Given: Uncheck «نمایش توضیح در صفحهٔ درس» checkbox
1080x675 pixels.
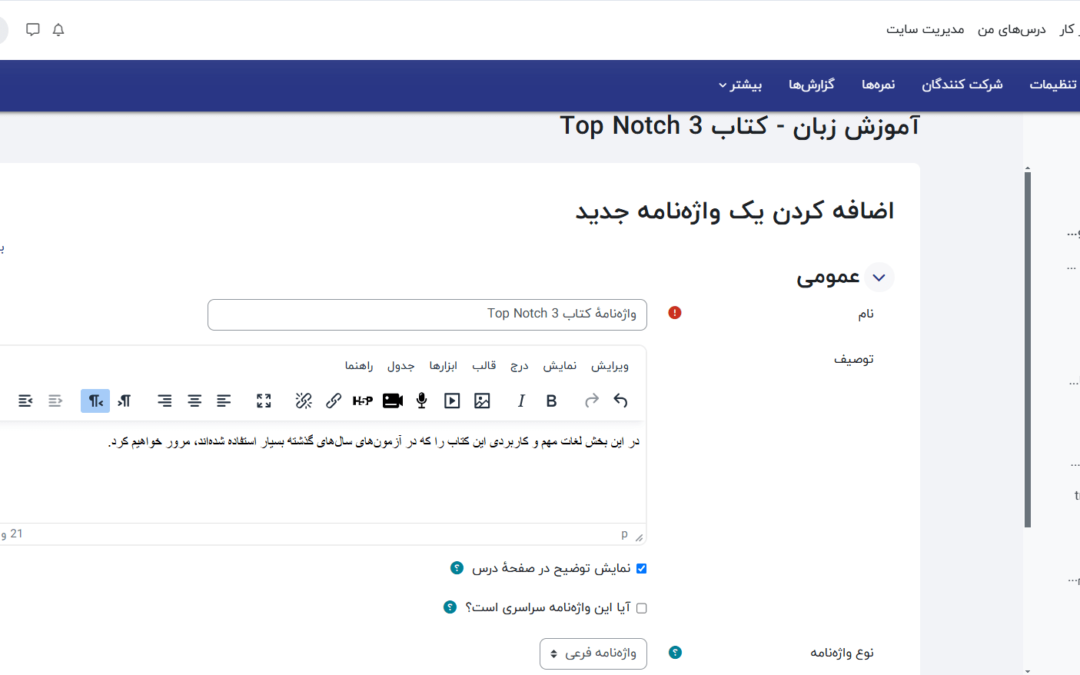Looking at the screenshot, I should 642,568.
